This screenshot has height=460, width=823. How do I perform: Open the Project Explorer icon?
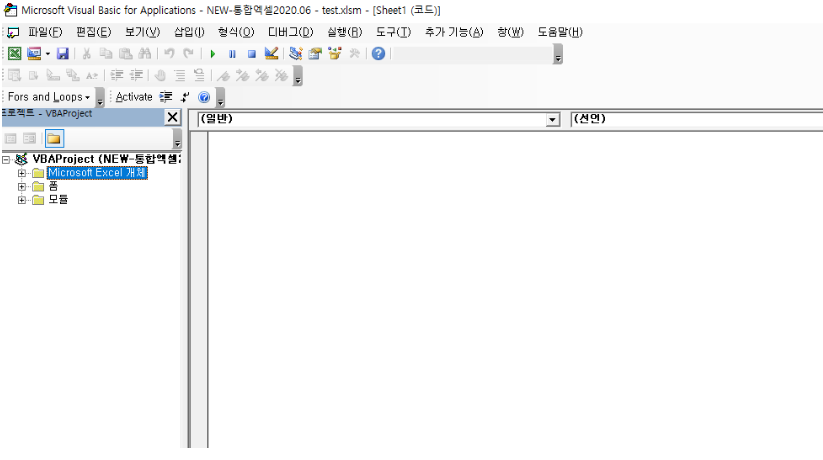296,54
